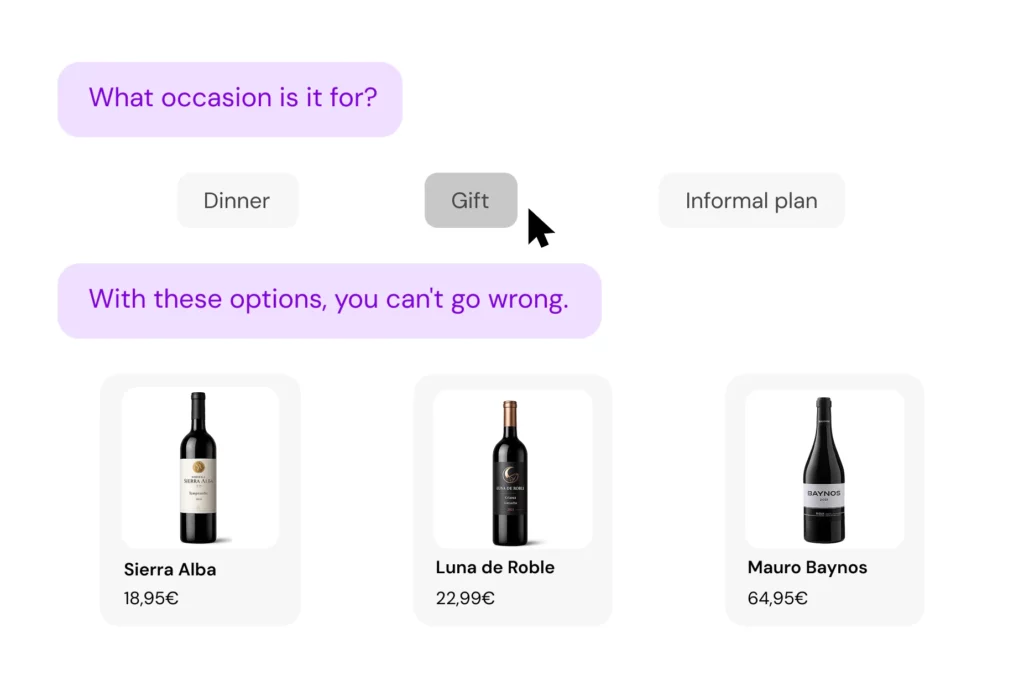Select the Dinner occasion option
Image resolution: width=1024 pixels, height=675 pixels.
click(x=237, y=200)
